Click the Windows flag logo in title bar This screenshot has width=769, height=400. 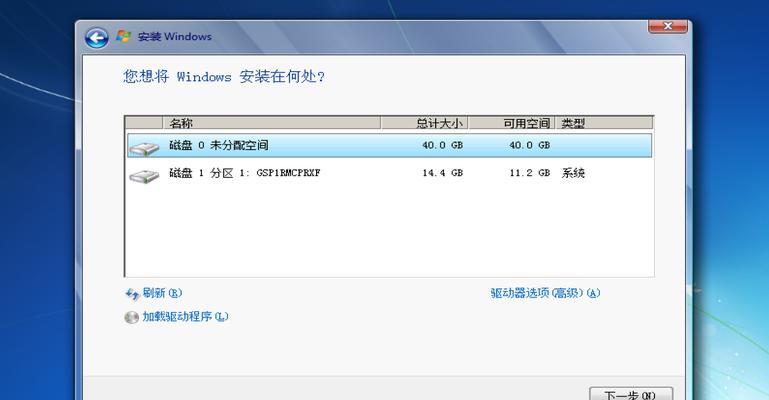pyautogui.click(x=123, y=36)
